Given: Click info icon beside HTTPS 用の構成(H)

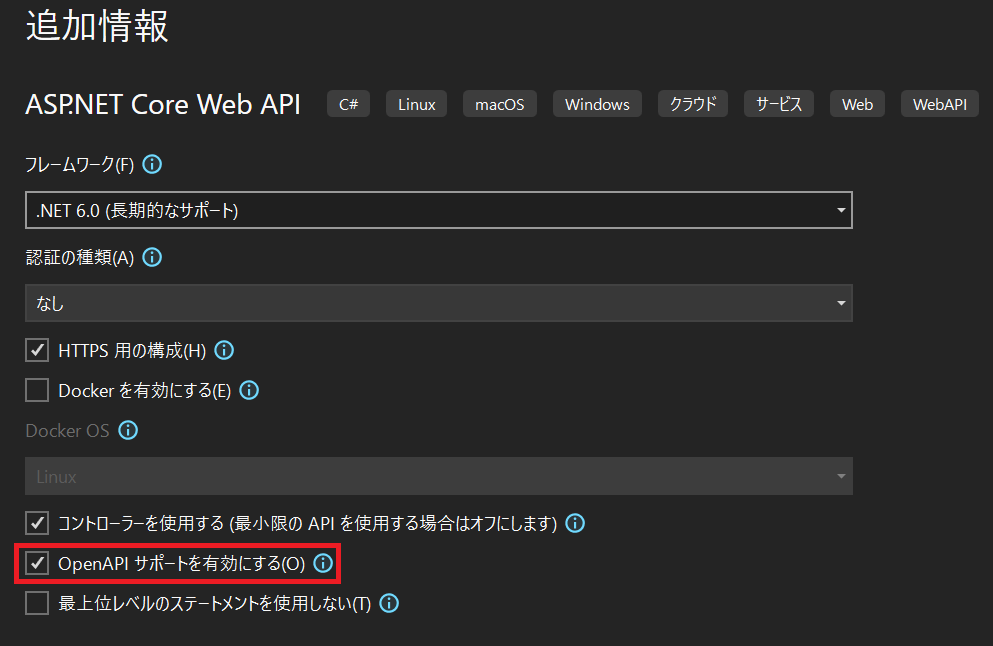Looking at the screenshot, I should pyautogui.click(x=224, y=350).
